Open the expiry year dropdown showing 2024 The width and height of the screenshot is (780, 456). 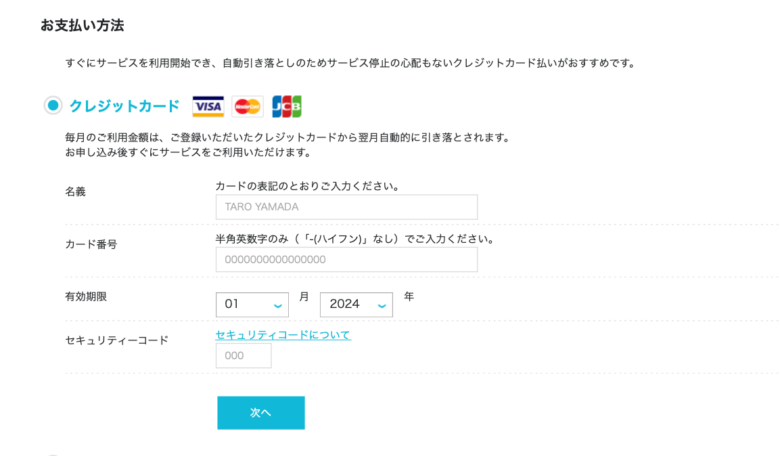coord(356,304)
